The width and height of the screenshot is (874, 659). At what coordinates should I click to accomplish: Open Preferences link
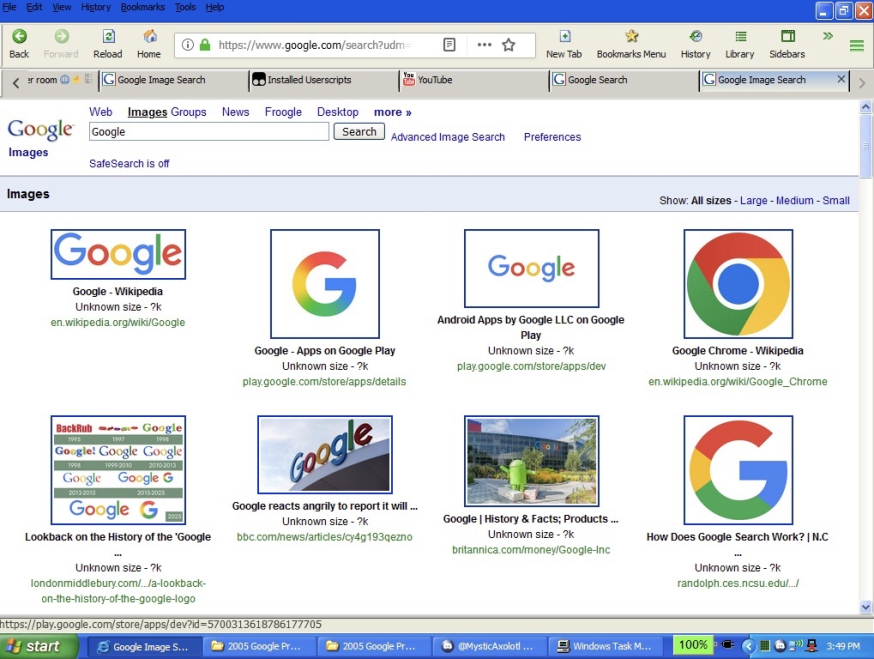[552, 137]
